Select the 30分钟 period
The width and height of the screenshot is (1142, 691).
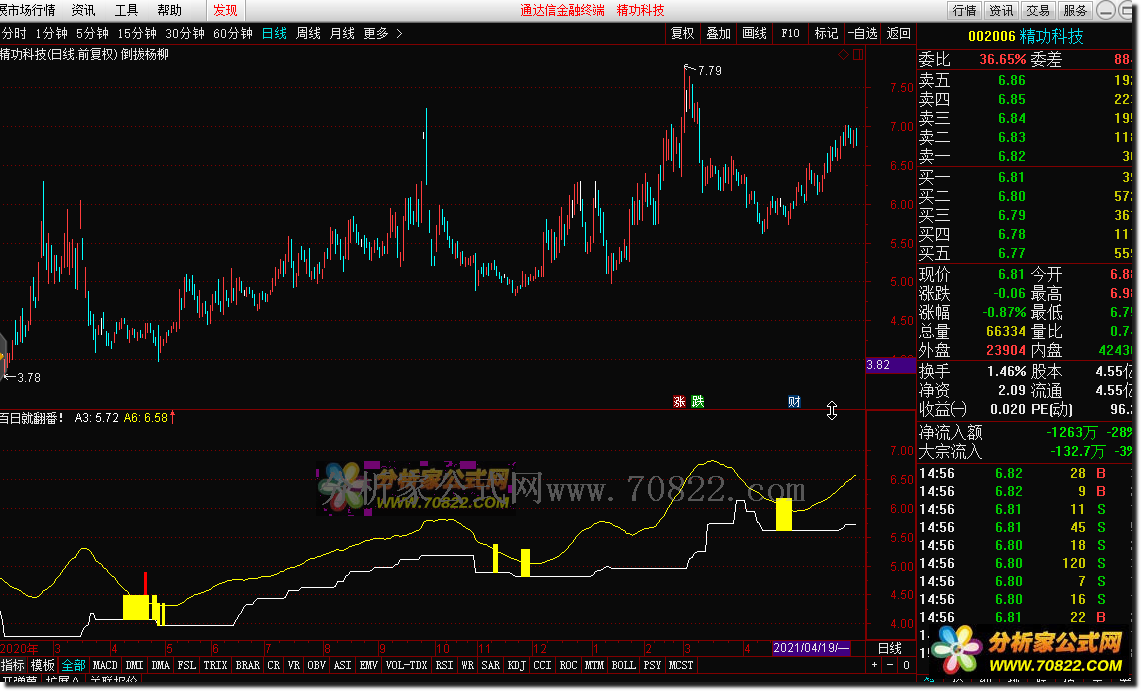[185, 33]
